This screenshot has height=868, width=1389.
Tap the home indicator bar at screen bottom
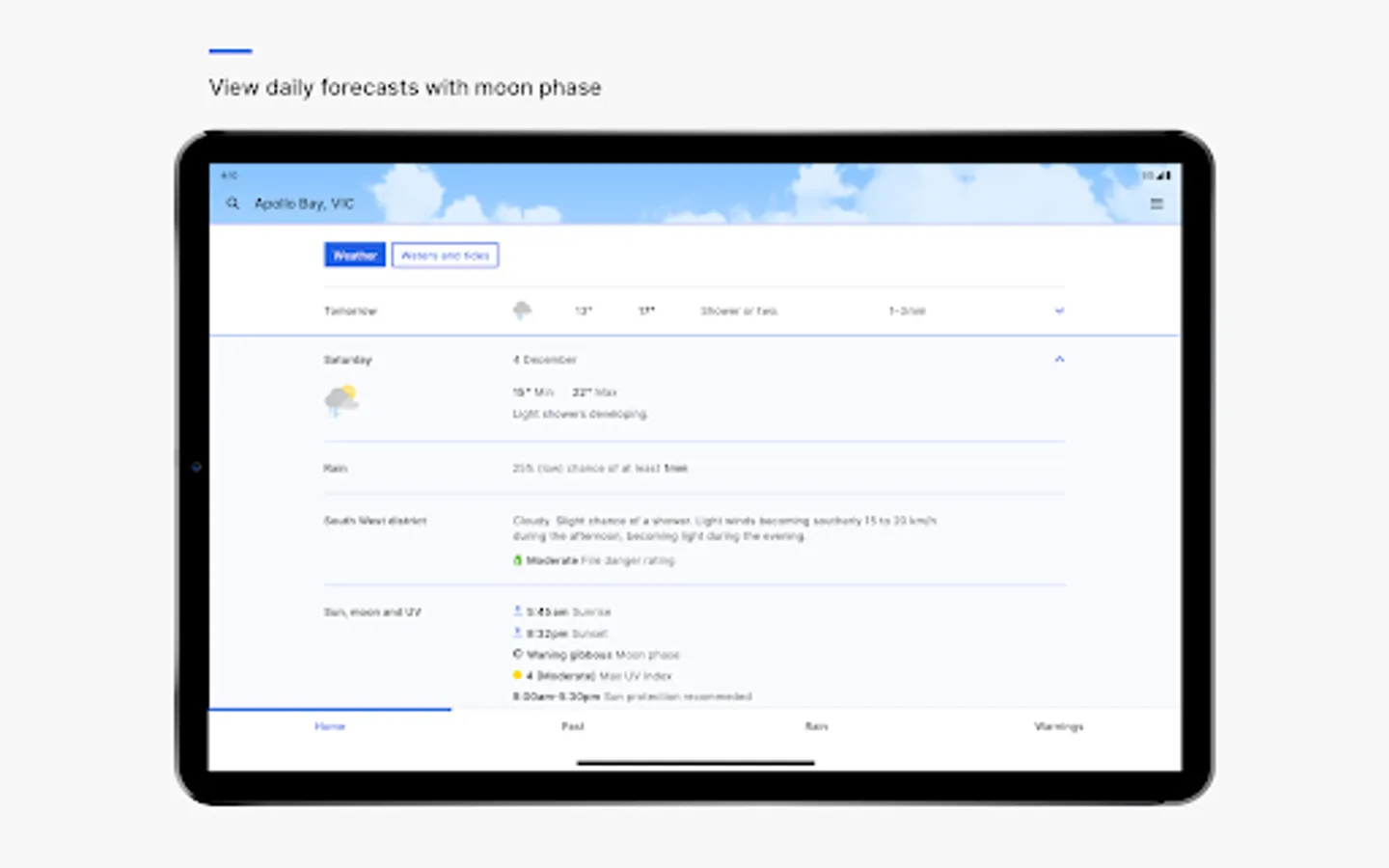tap(695, 763)
